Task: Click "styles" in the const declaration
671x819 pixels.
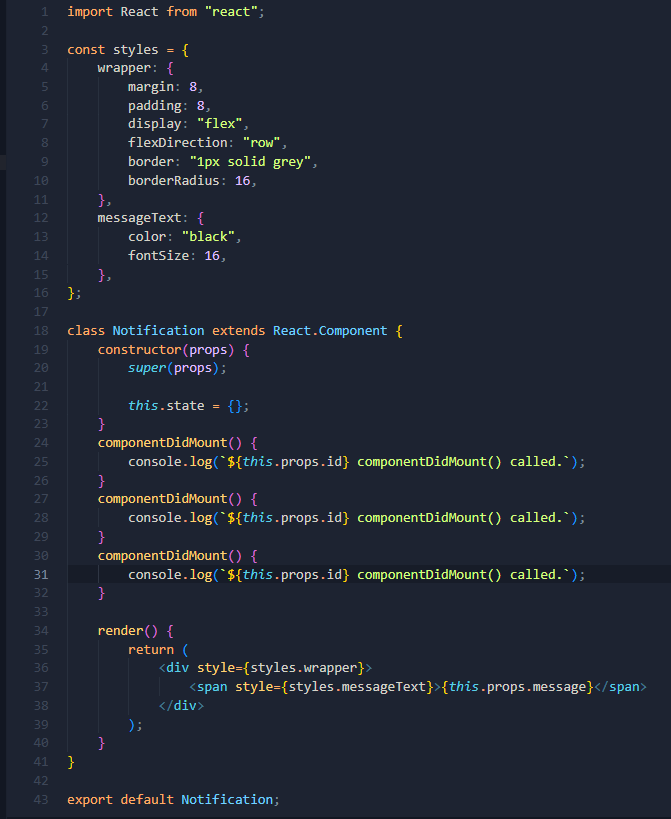Action: click(x=136, y=50)
